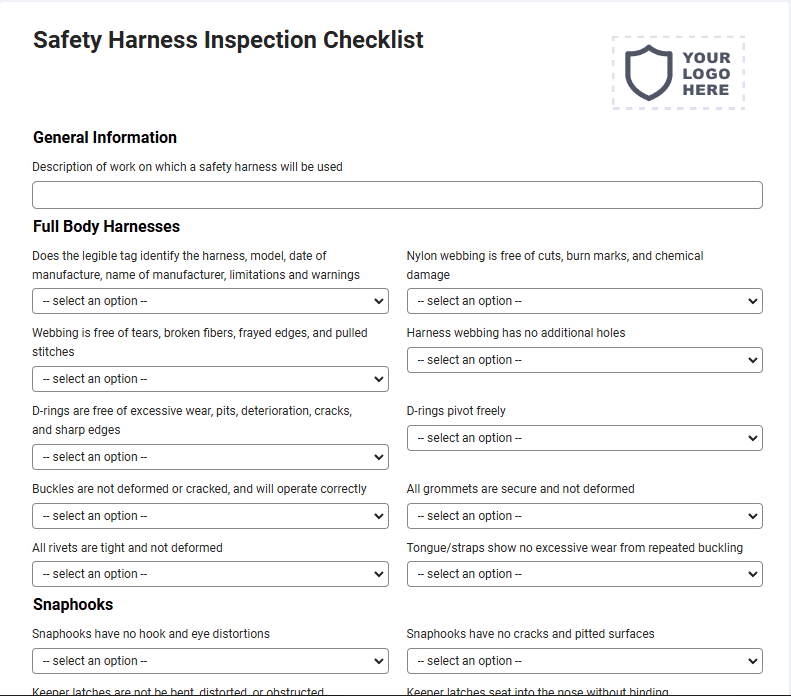Select an option for D-rings excessive wear

210,457
